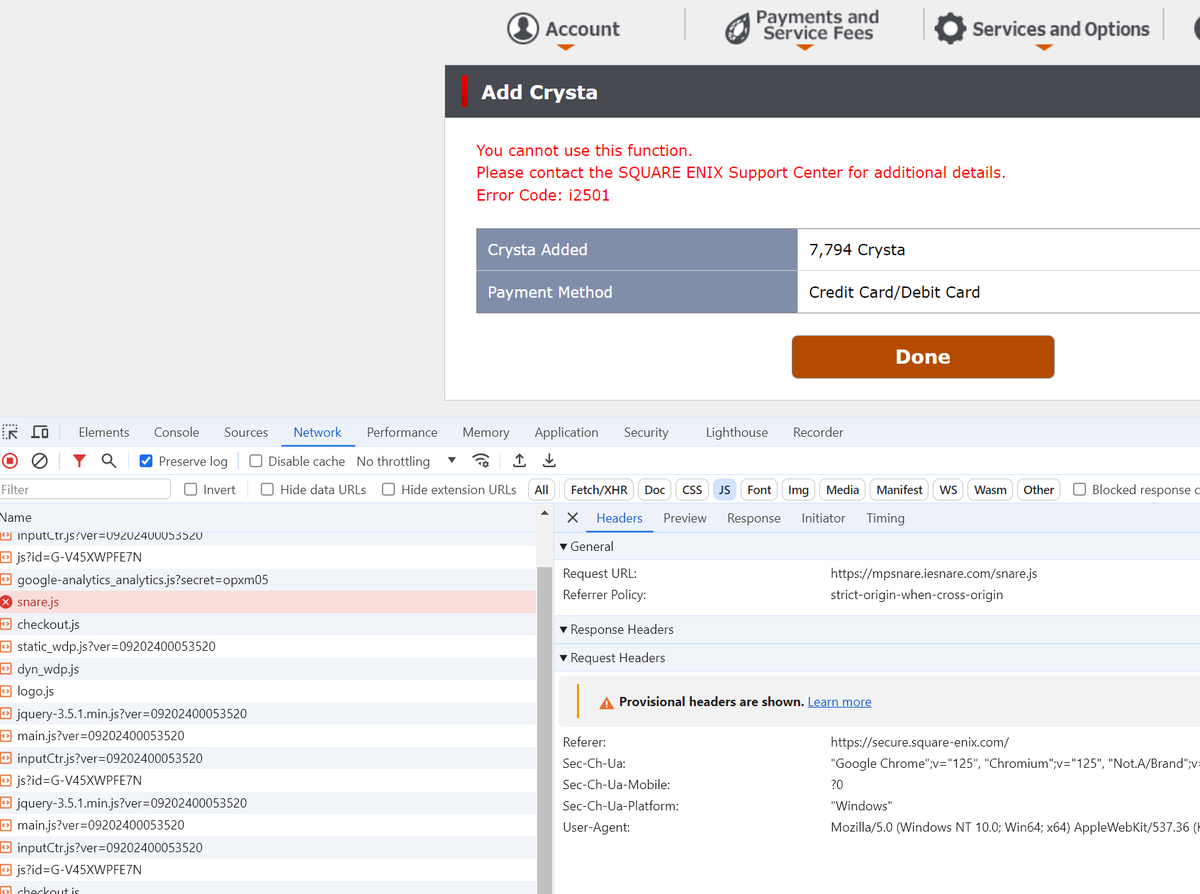The height and width of the screenshot is (894, 1200).
Task: Select the static_wdp.js request row
Action: [268, 647]
